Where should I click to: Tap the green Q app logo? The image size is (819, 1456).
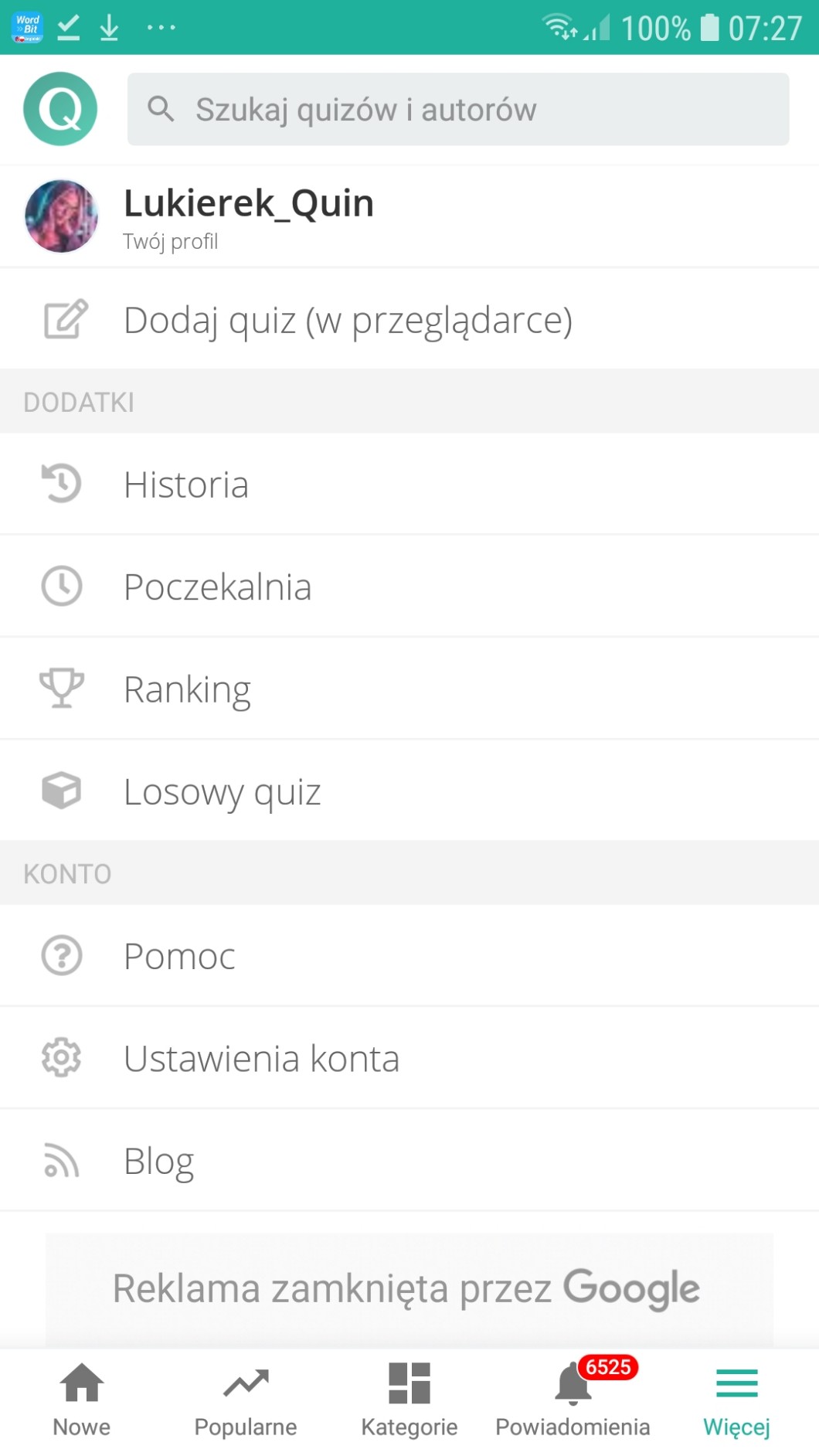[x=60, y=109]
